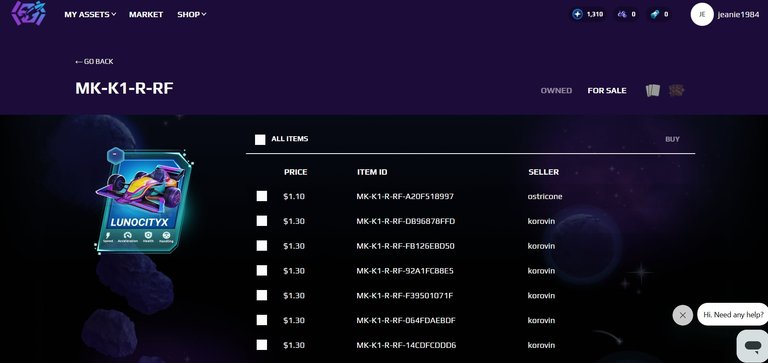Expand the SHOP dropdown menu
Viewport: 768px width, 363px height.
click(x=192, y=14)
